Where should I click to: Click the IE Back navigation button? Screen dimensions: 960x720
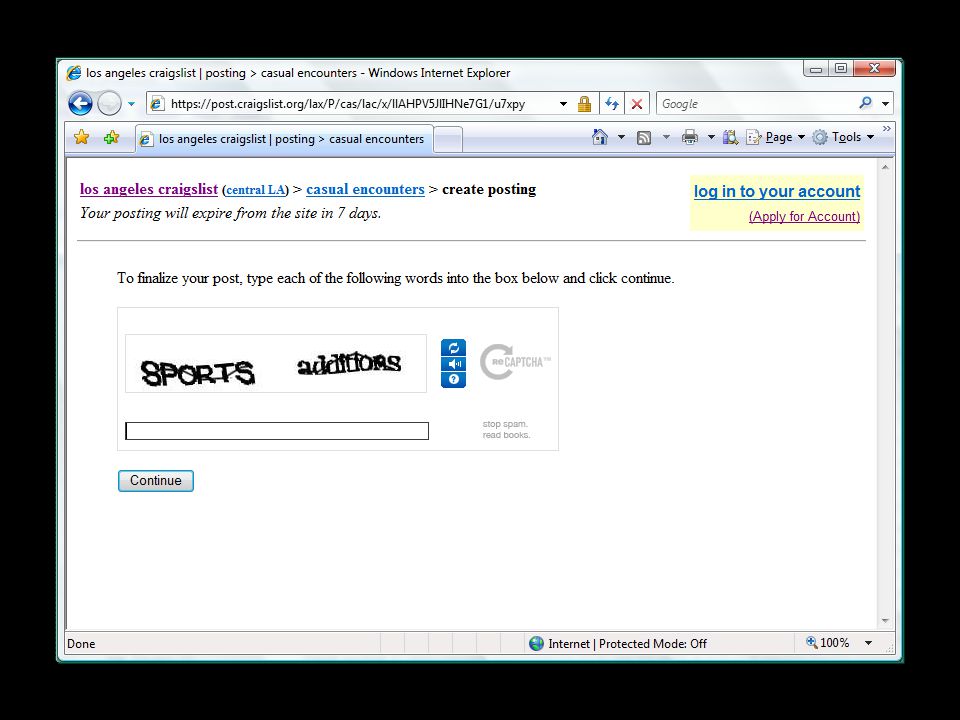pyautogui.click(x=80, y=103)
